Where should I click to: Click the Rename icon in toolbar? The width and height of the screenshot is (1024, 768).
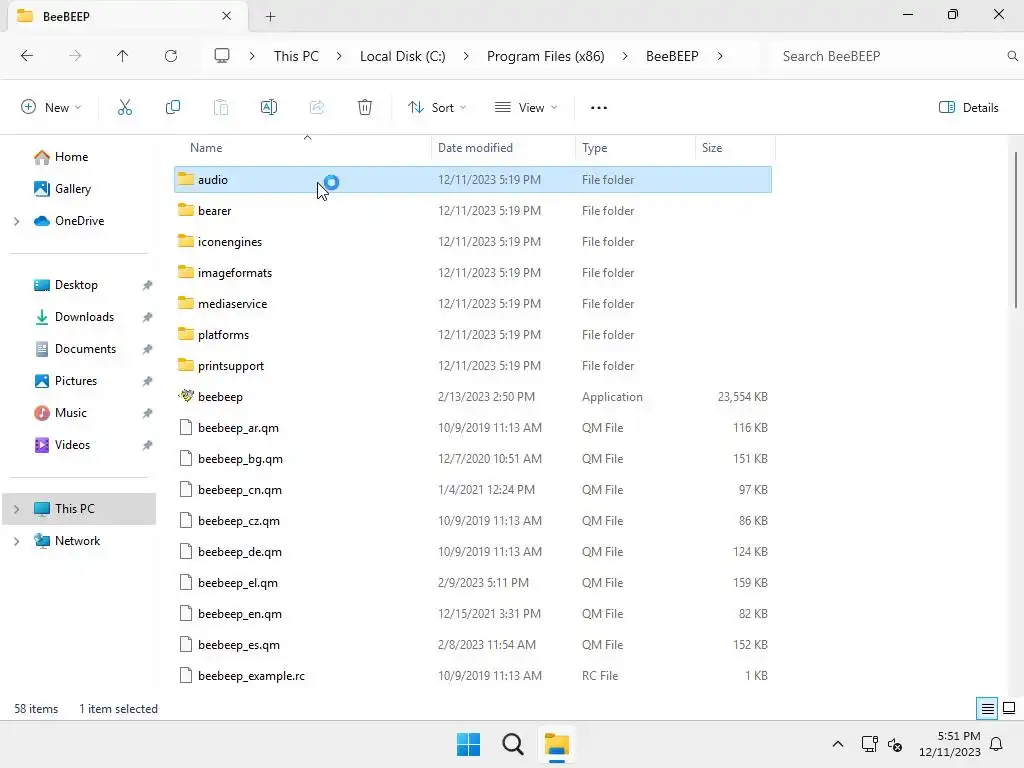tap(268, 108)
